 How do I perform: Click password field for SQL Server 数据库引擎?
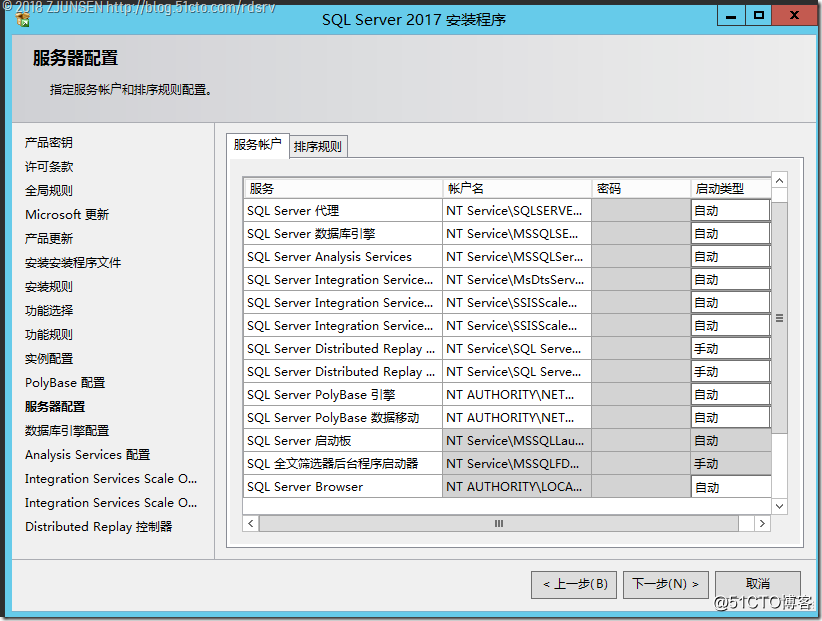(x=641, y=234)
